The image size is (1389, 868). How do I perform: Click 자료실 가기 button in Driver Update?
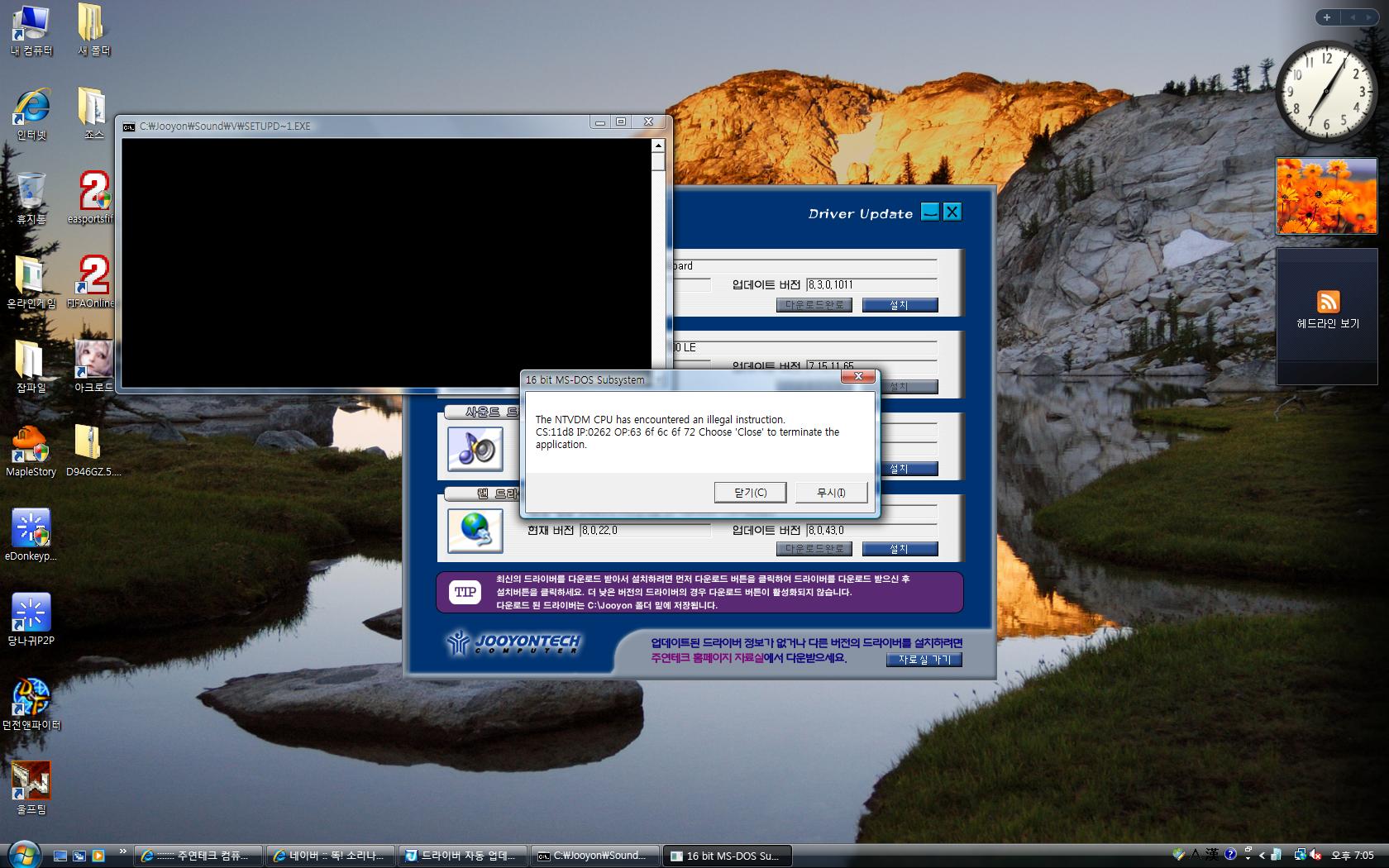[924, 660]
